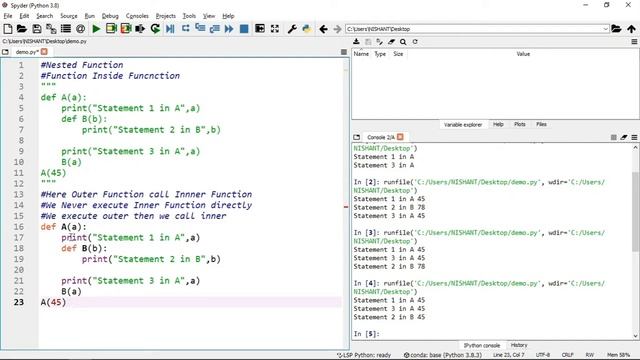Screen dimensions: 640x360
Task: Step over the current line in the debugger
Action: coord(185,29)
